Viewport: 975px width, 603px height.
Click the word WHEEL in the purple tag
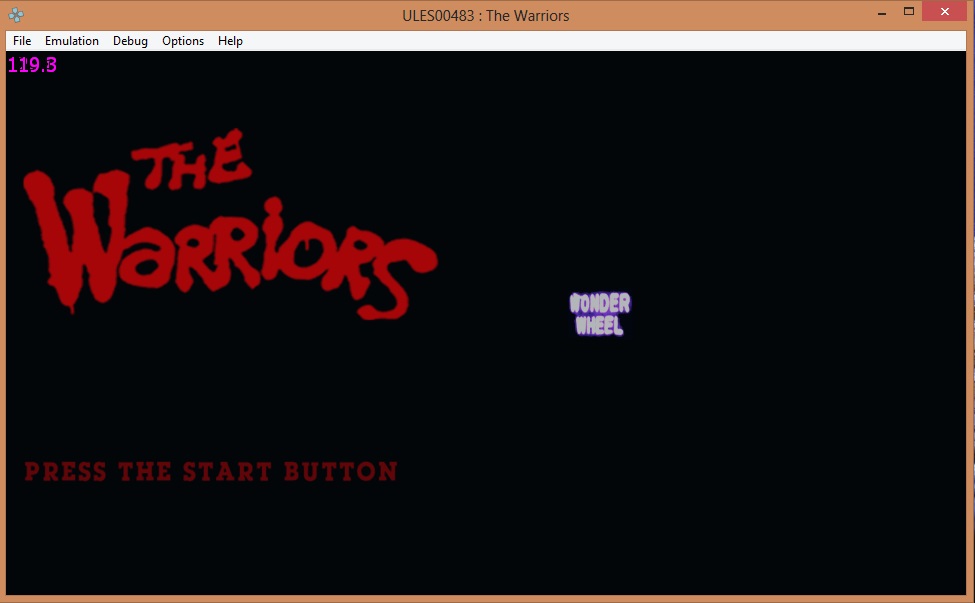pos(600,326)
